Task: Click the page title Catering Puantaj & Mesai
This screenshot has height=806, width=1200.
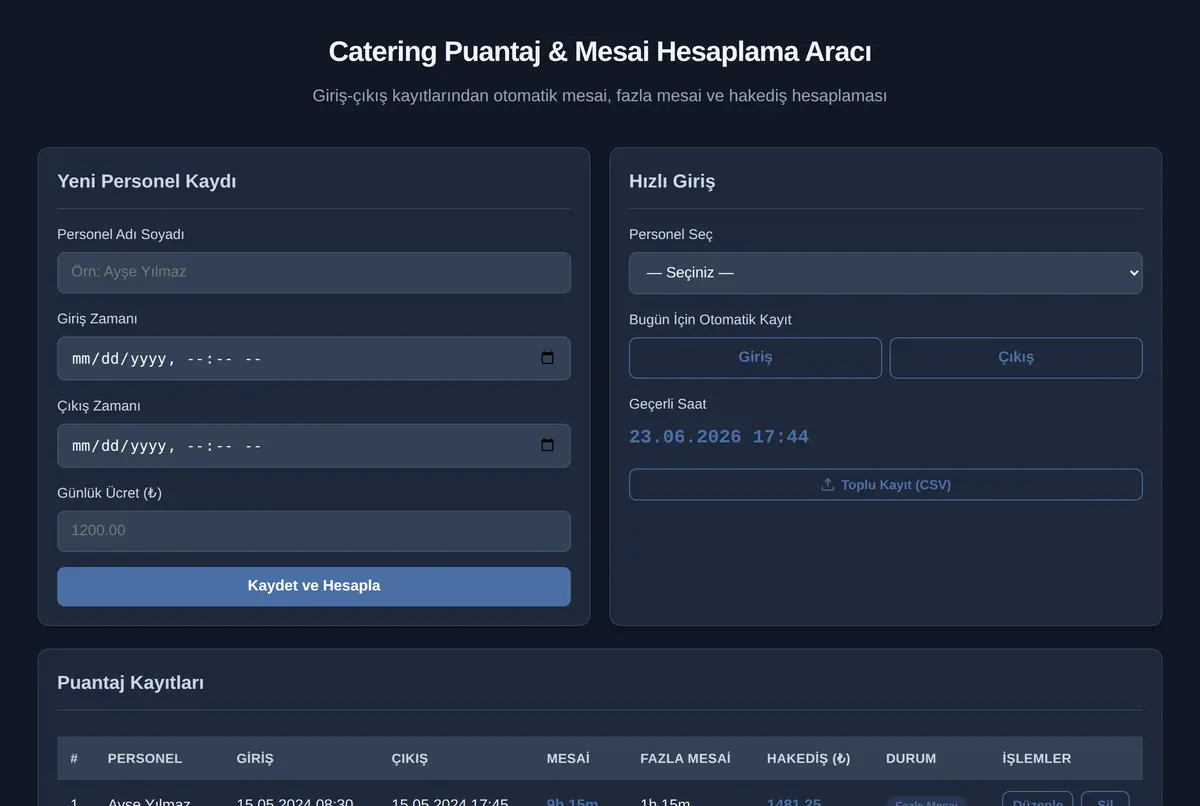Action: [x=600, y=52]
